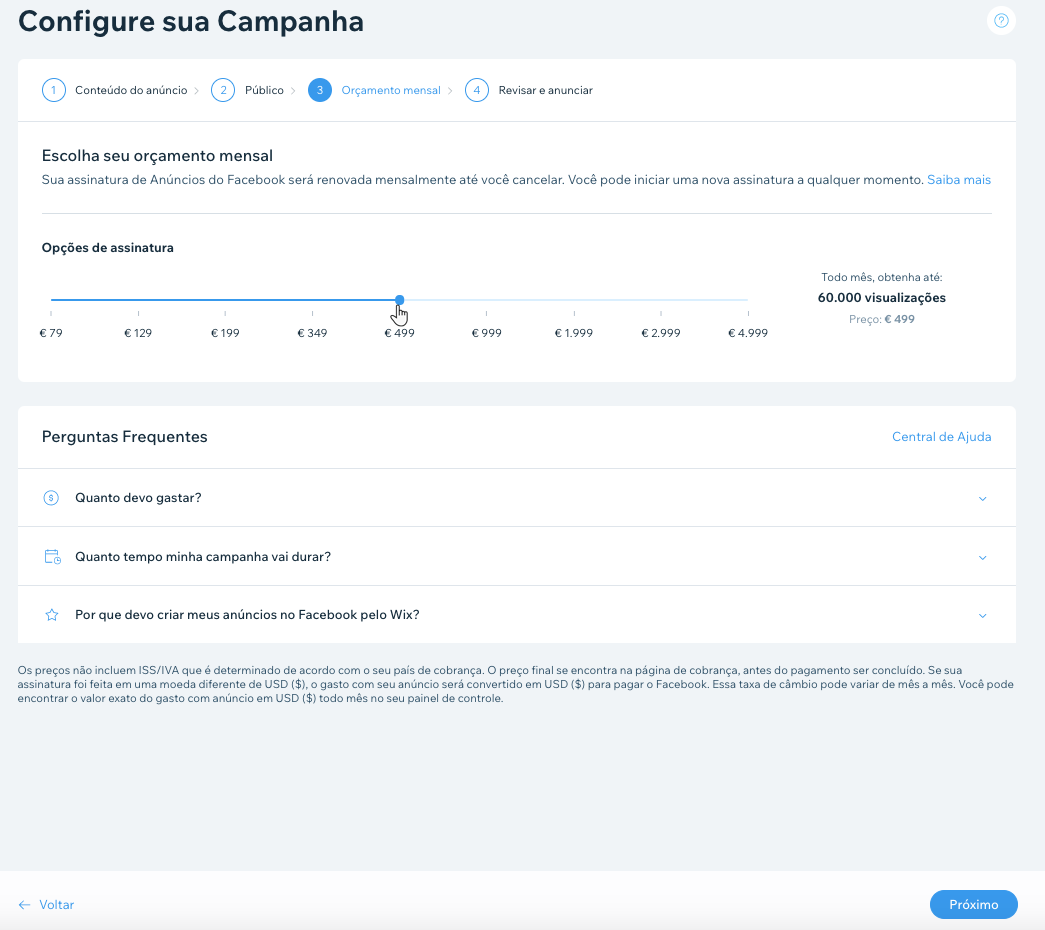This screenshot has height=930, width=1045.
Task: Click the Todo mês, obtenha até: label
Action: [x=882, y=277]
